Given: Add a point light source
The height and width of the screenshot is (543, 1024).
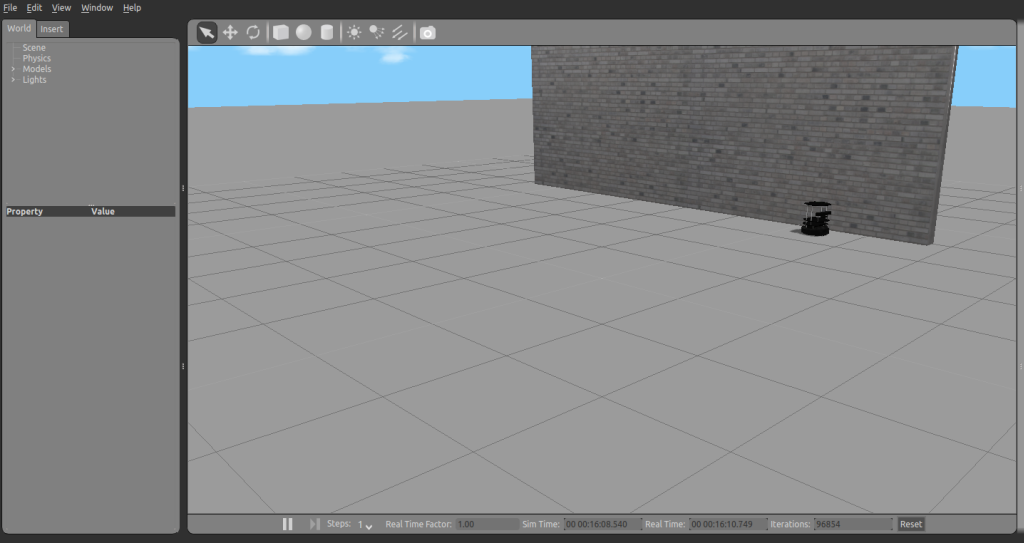Looking at the screenshot, I should [x=354, y=33].
